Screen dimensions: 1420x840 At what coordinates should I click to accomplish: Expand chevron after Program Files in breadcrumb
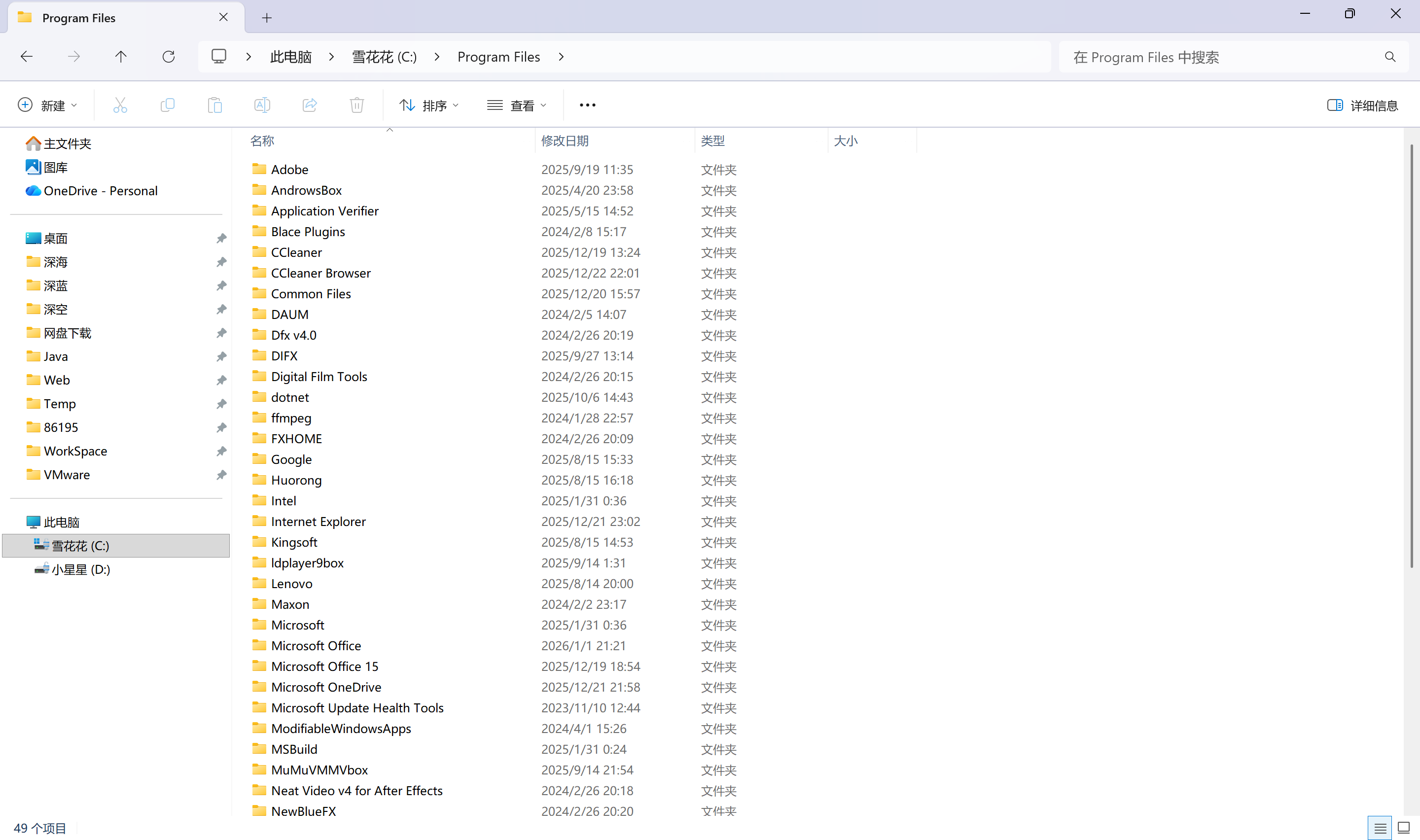(x=561, y=57)
